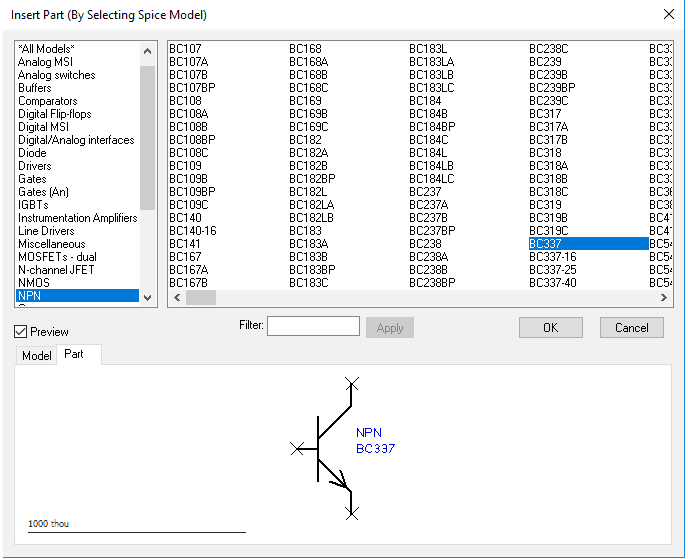Viewport: 688px width, 559px height.
Task: Click the OK button
Action: click(550, 327)
